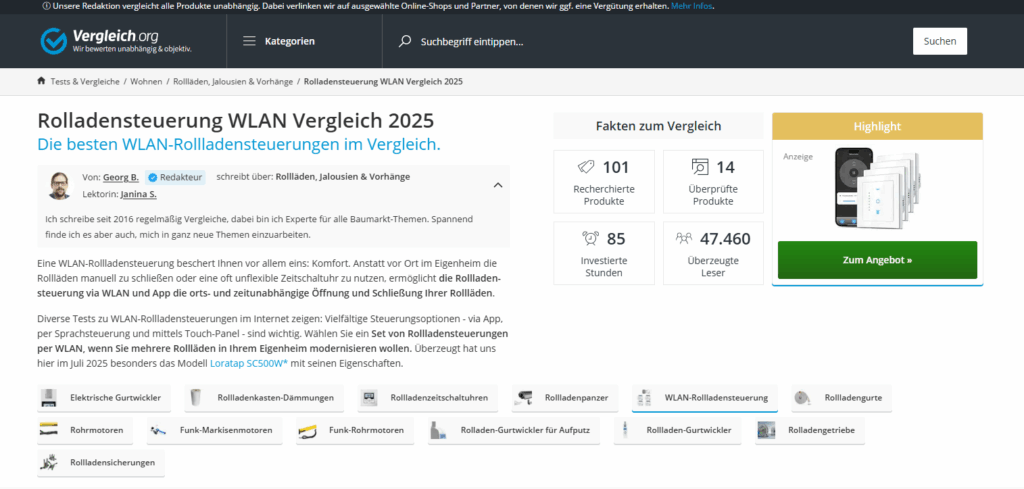Open the Kategorien hamburger menu
The height and width of the screenshot is (489, 1024).
pyautogui.click(x=249, y=41)
